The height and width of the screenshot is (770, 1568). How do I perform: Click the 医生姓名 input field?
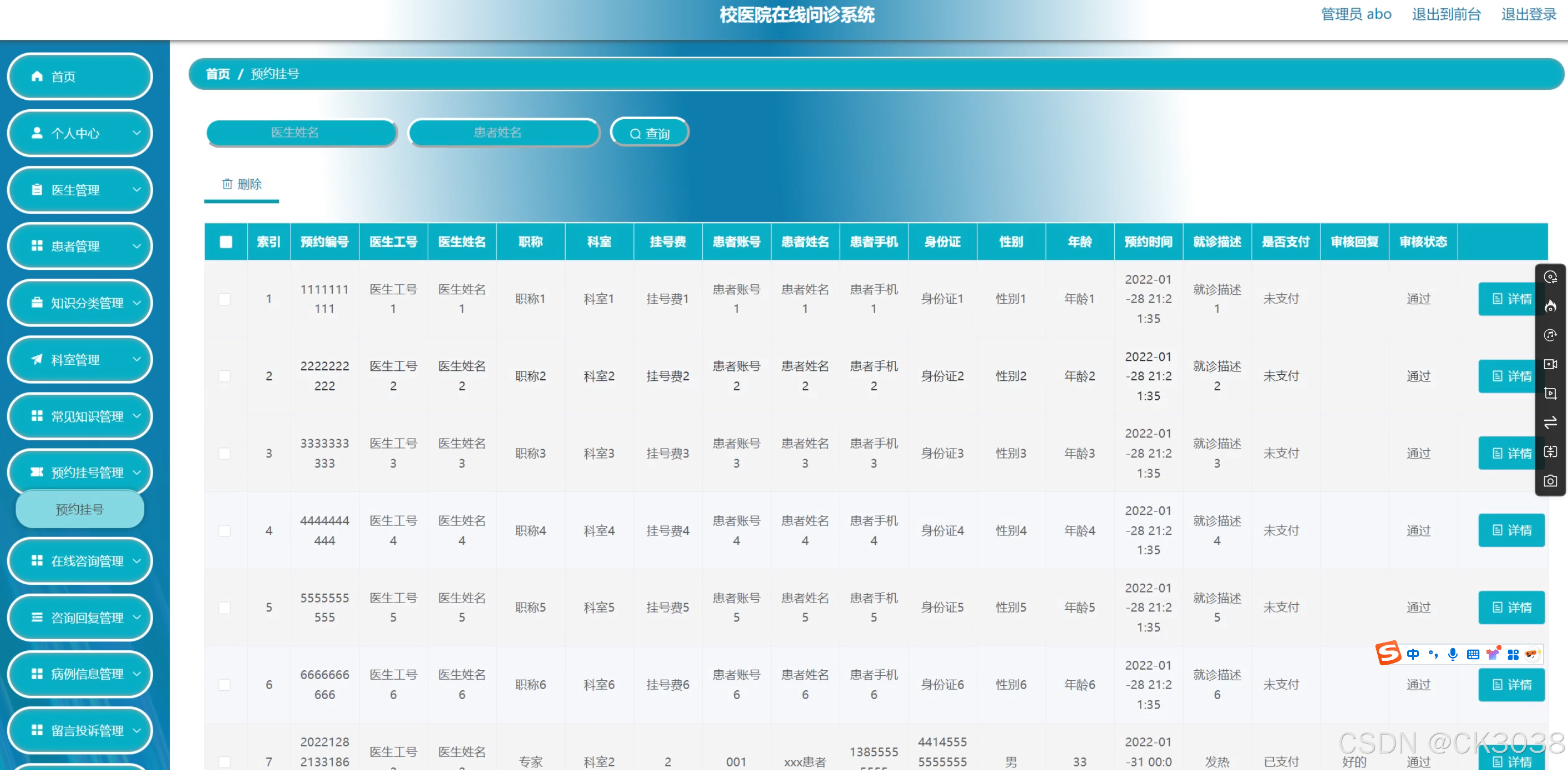click(x=301, y=132)
